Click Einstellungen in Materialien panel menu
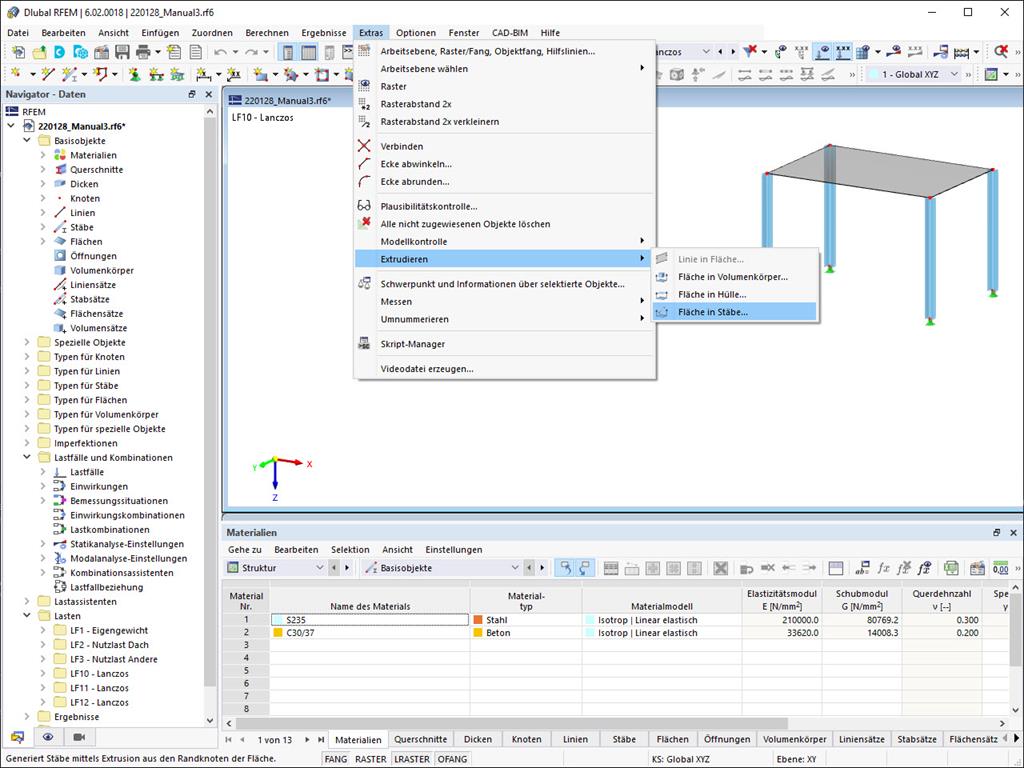This screenshot has height=768, width=1024. coord(454,550)
